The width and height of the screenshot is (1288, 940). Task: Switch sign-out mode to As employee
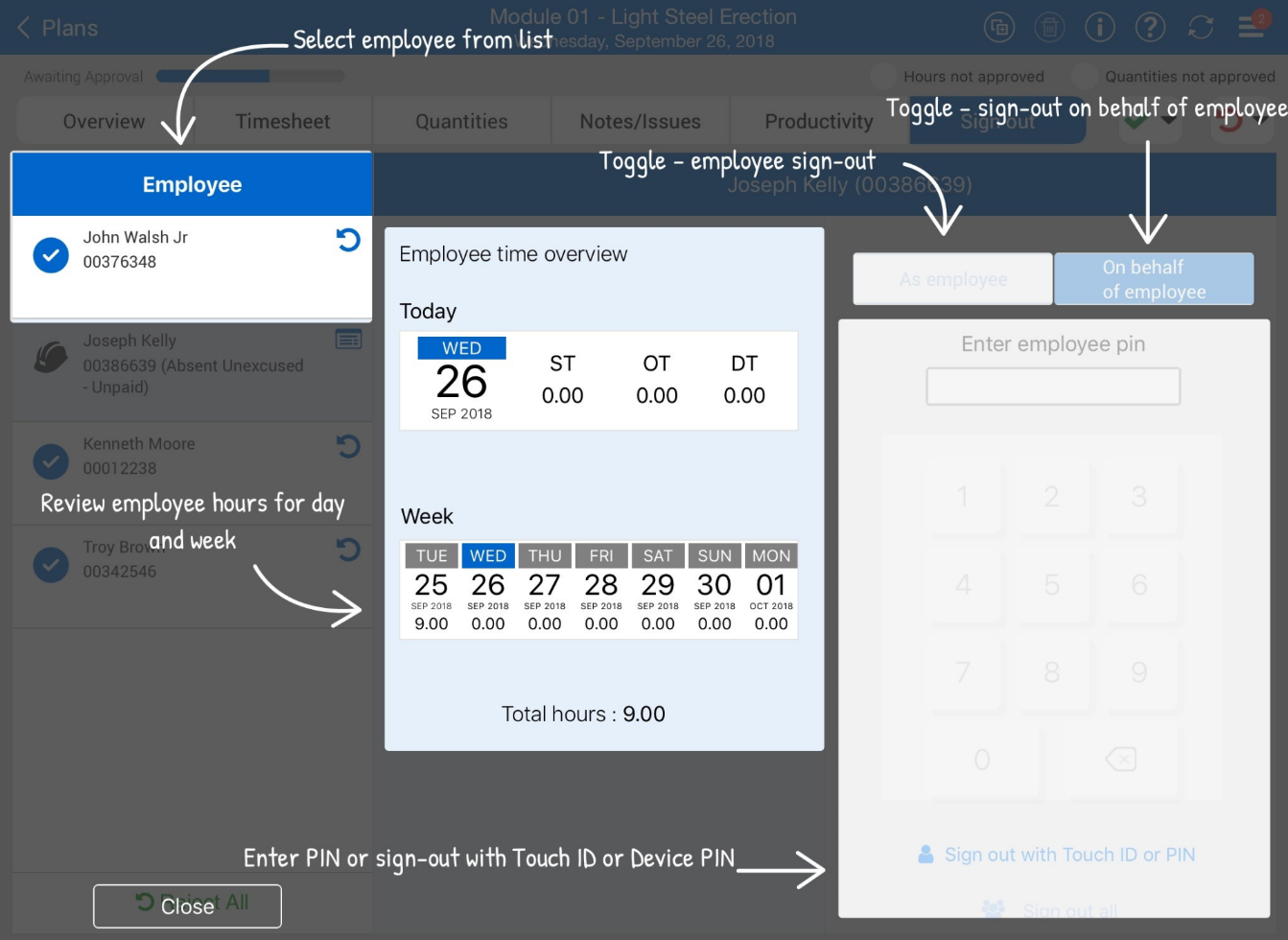952,279
